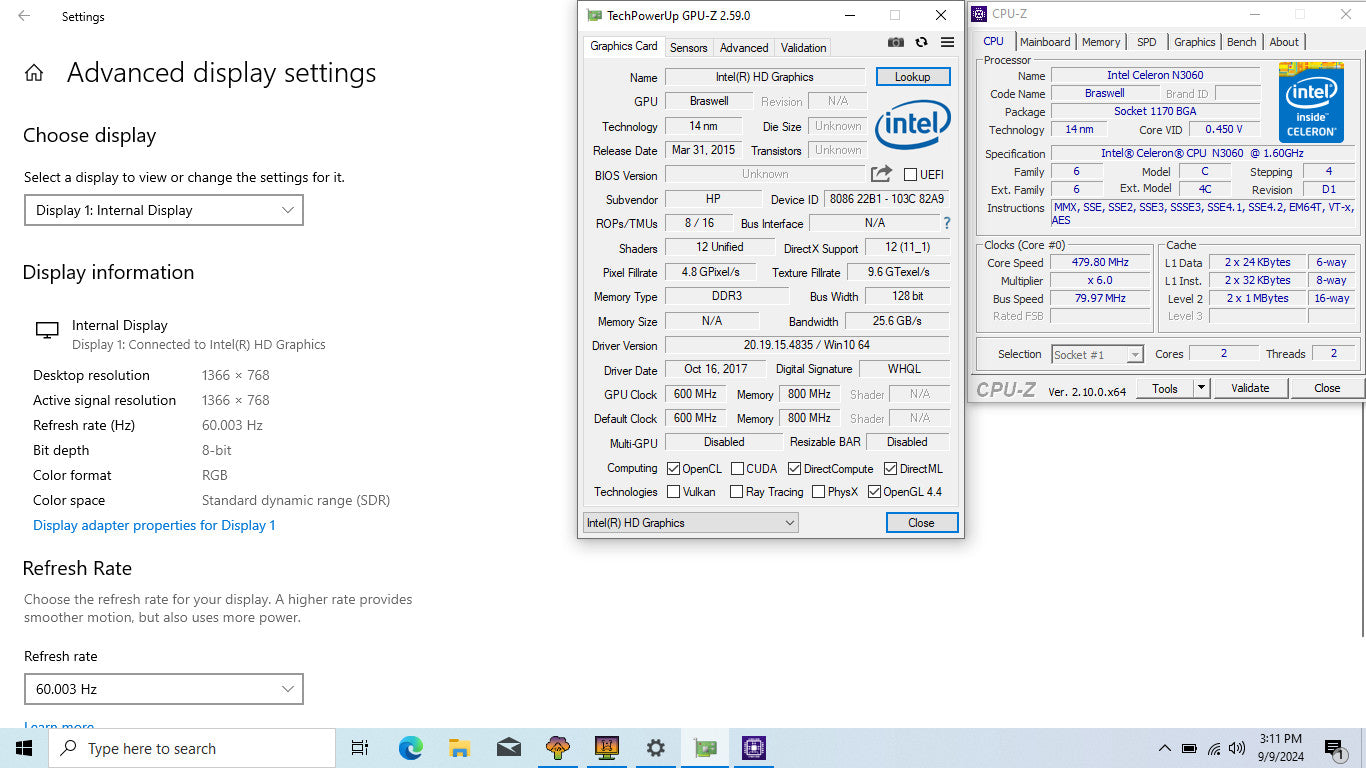This screenshot has height=768, width=1366.
Task: Click the Wi-Fi network tray icon
Action: tap(1214, 748)
